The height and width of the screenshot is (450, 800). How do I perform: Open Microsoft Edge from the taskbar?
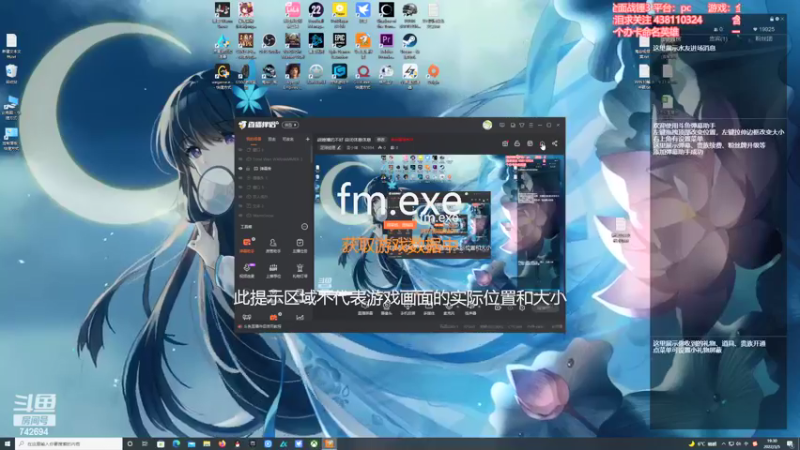click(176, 444)
